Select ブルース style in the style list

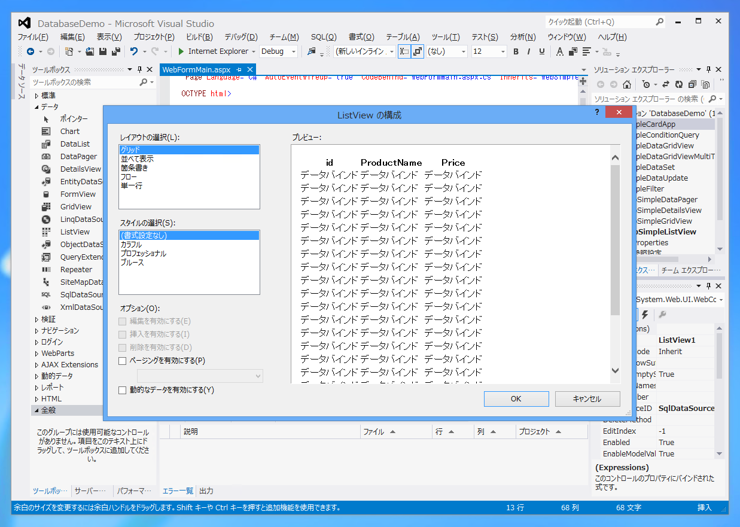(132, 262)
